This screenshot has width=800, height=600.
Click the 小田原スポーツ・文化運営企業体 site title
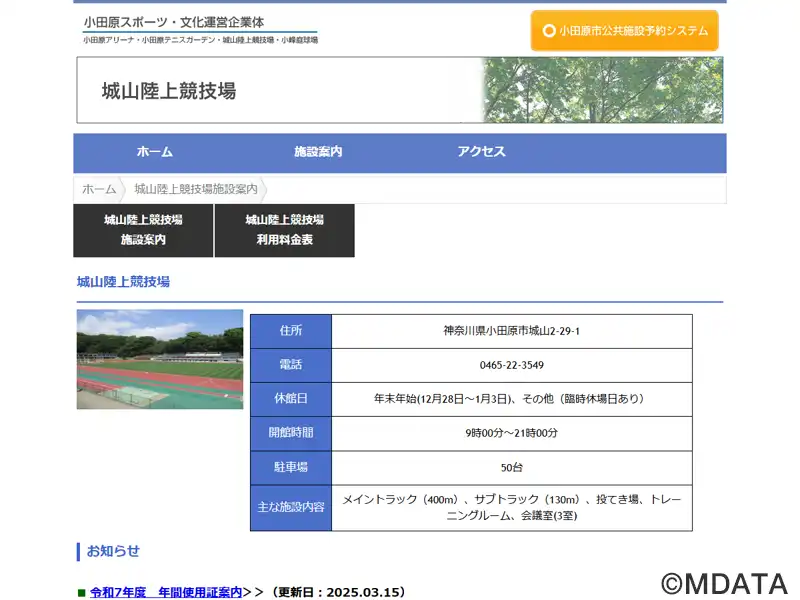click(174, 21)
